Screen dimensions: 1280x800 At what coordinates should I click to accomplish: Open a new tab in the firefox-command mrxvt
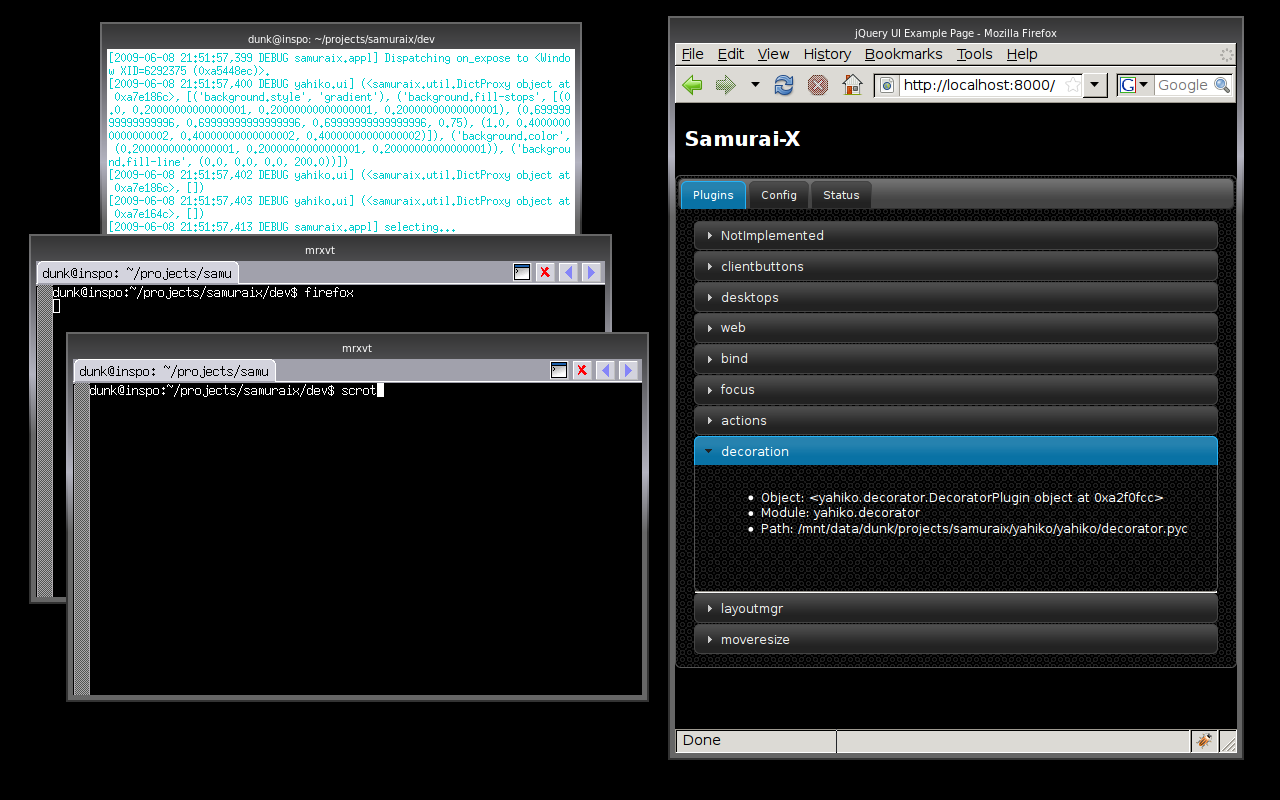coord(522,272)
